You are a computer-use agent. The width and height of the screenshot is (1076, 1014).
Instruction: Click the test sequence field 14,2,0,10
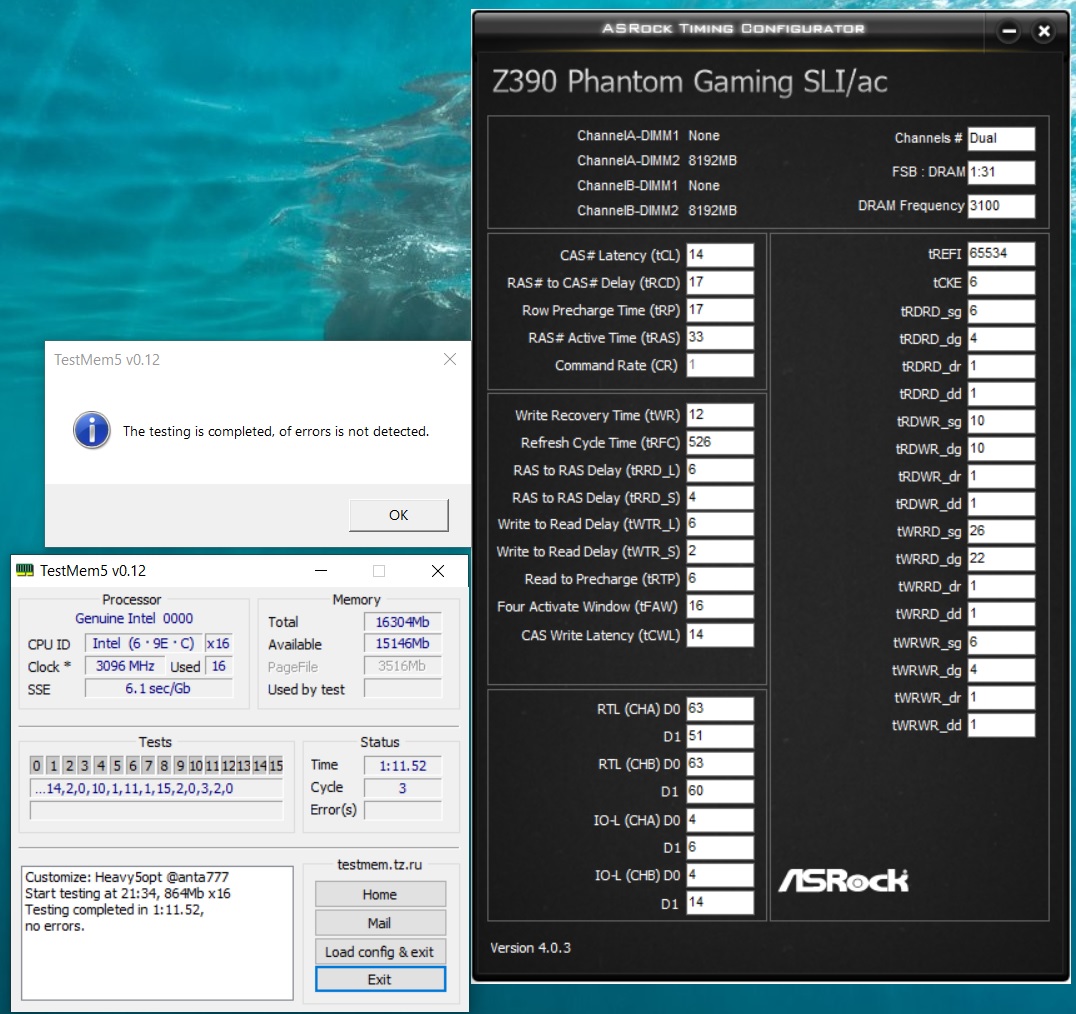coord(156,788)
